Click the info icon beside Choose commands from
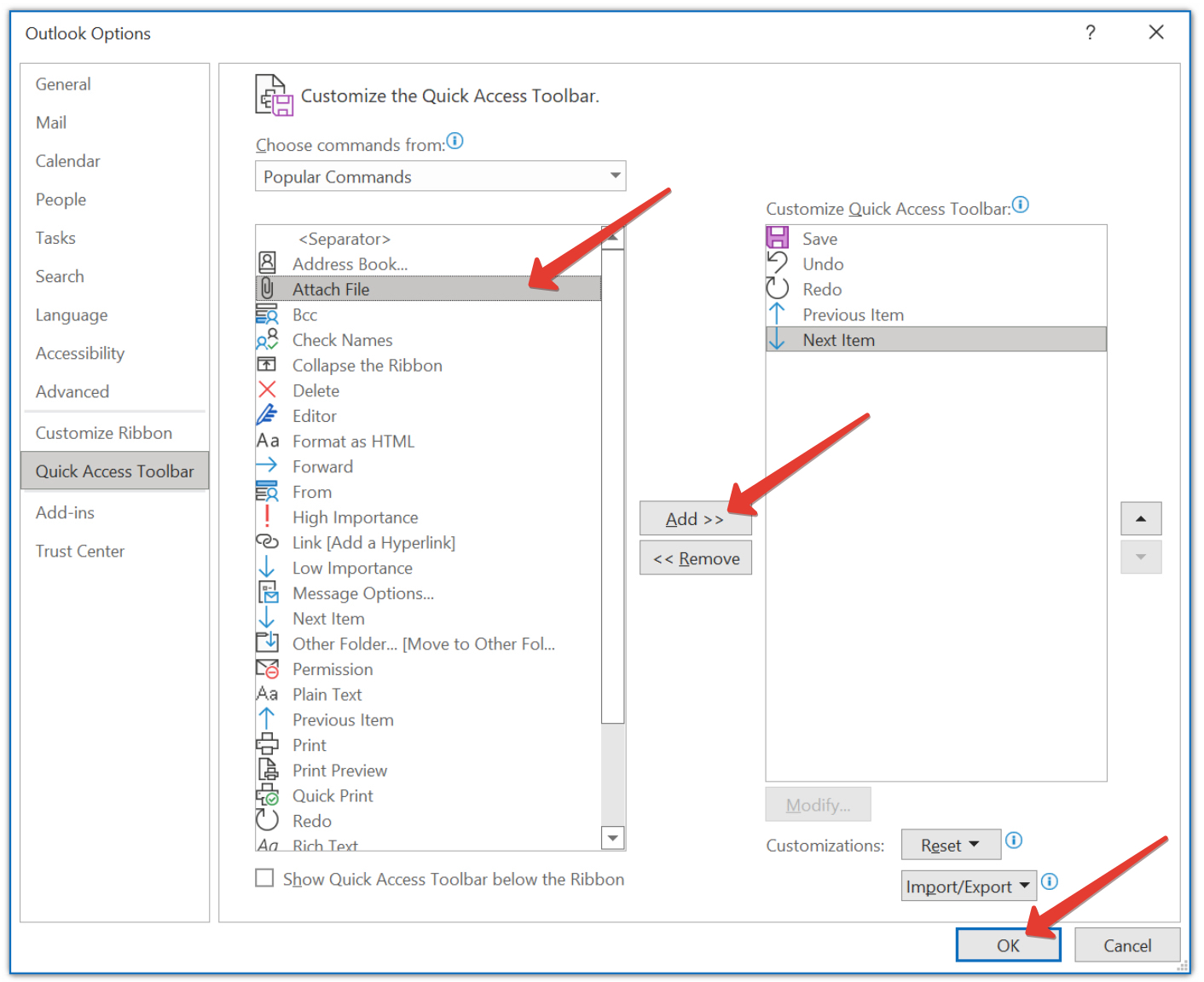This screenshot has width=1204, height=982. pyautogui.click(x=455, y=142)
